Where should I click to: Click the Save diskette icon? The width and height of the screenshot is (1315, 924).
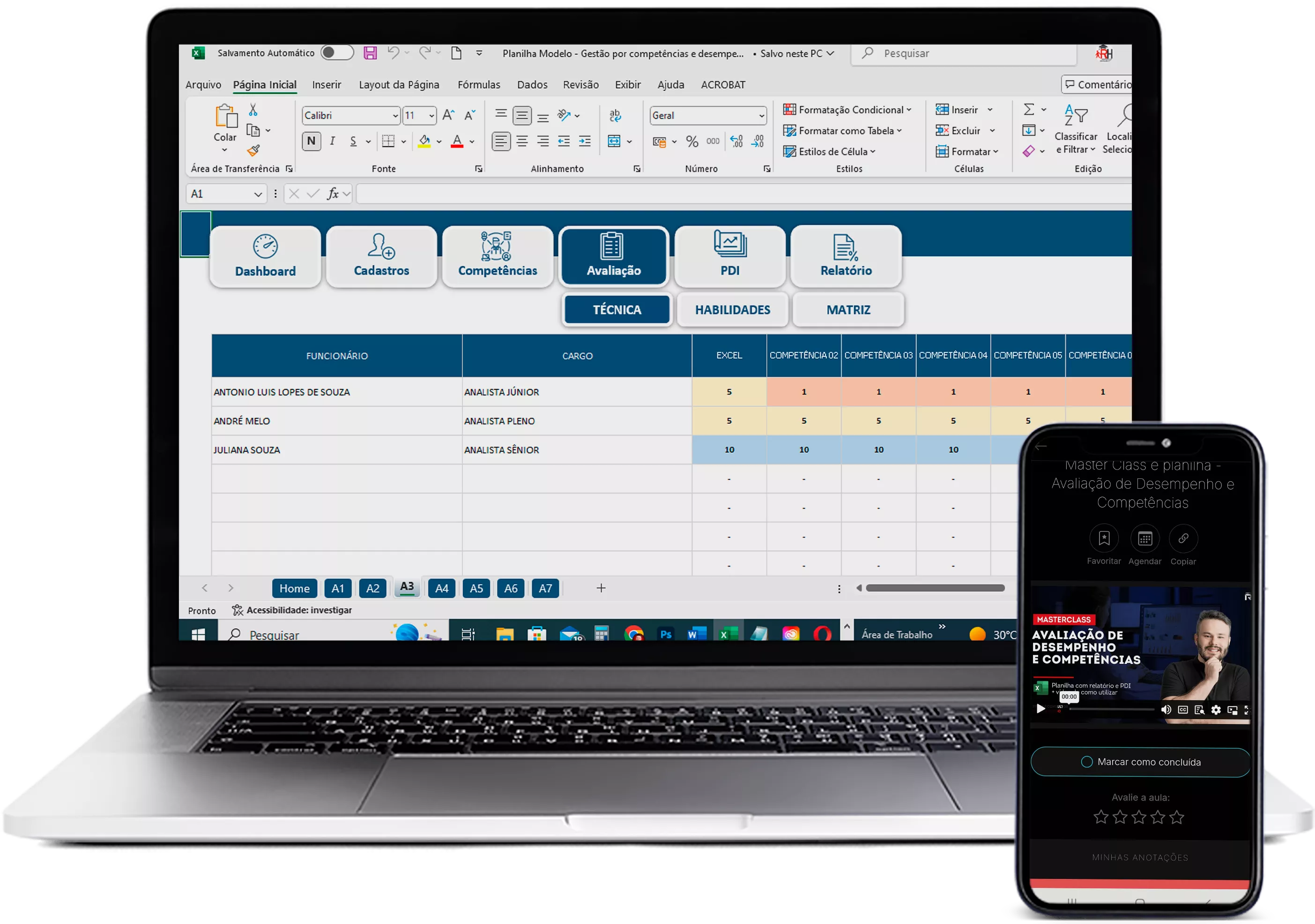tap(370, 53)
